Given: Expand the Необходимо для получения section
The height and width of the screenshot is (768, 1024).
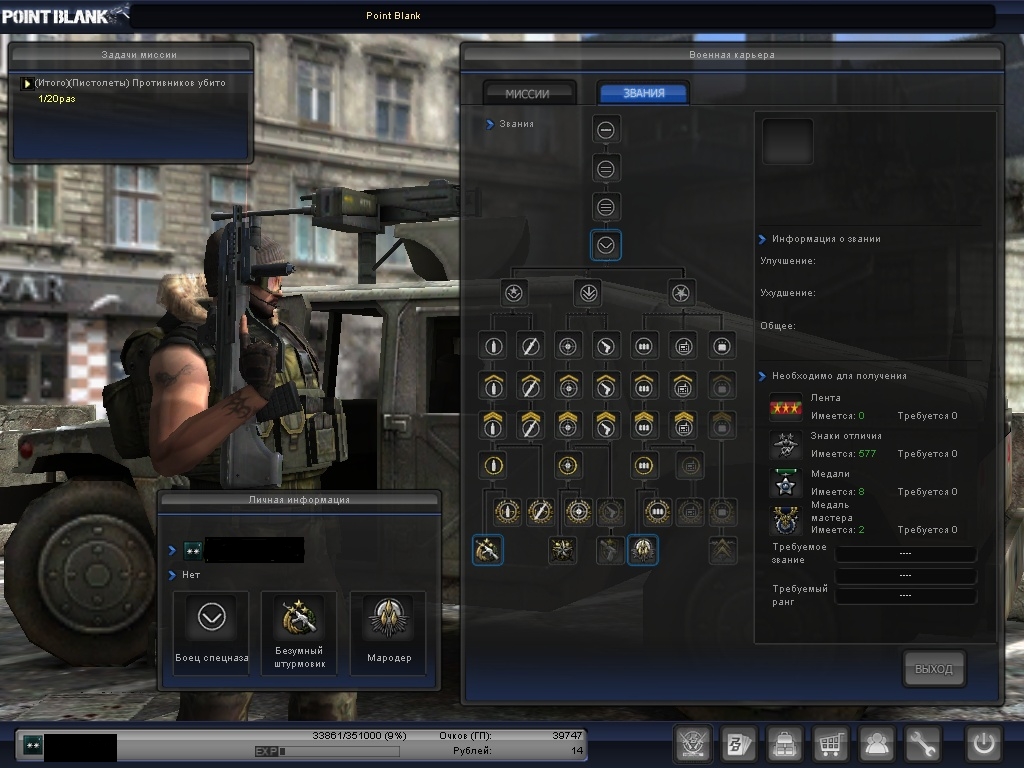Looking at the screenshot, I should pyautogui.click(x=763, y=376).
